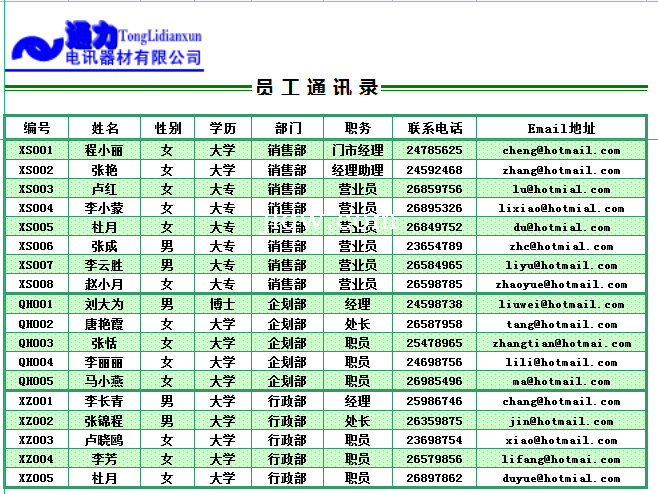Open the duyue@hotmail.com email address
Screen dimensions: 658x494
click(x=561, y=478)
